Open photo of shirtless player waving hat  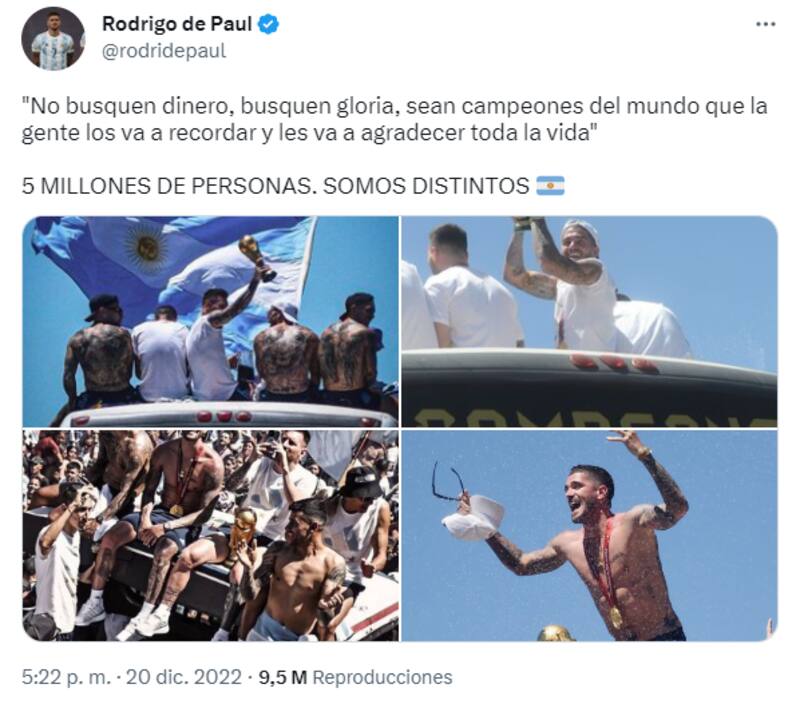pyautogui.click(x=589, y=536)
